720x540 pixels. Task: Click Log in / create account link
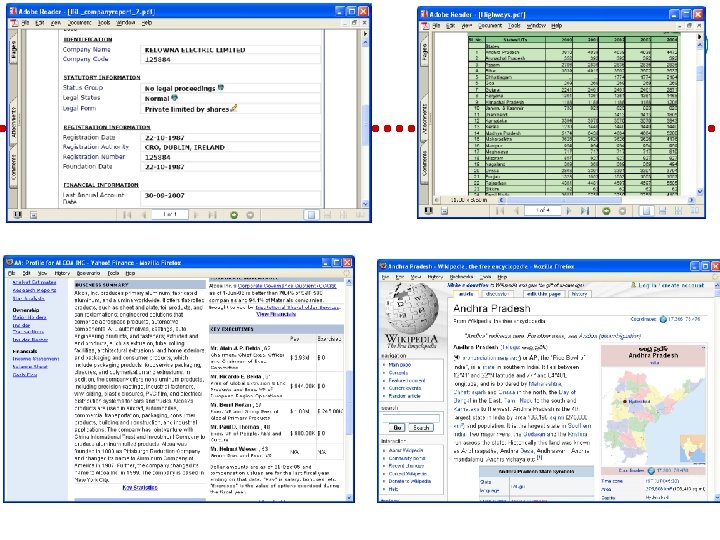(x=672, y=285)
